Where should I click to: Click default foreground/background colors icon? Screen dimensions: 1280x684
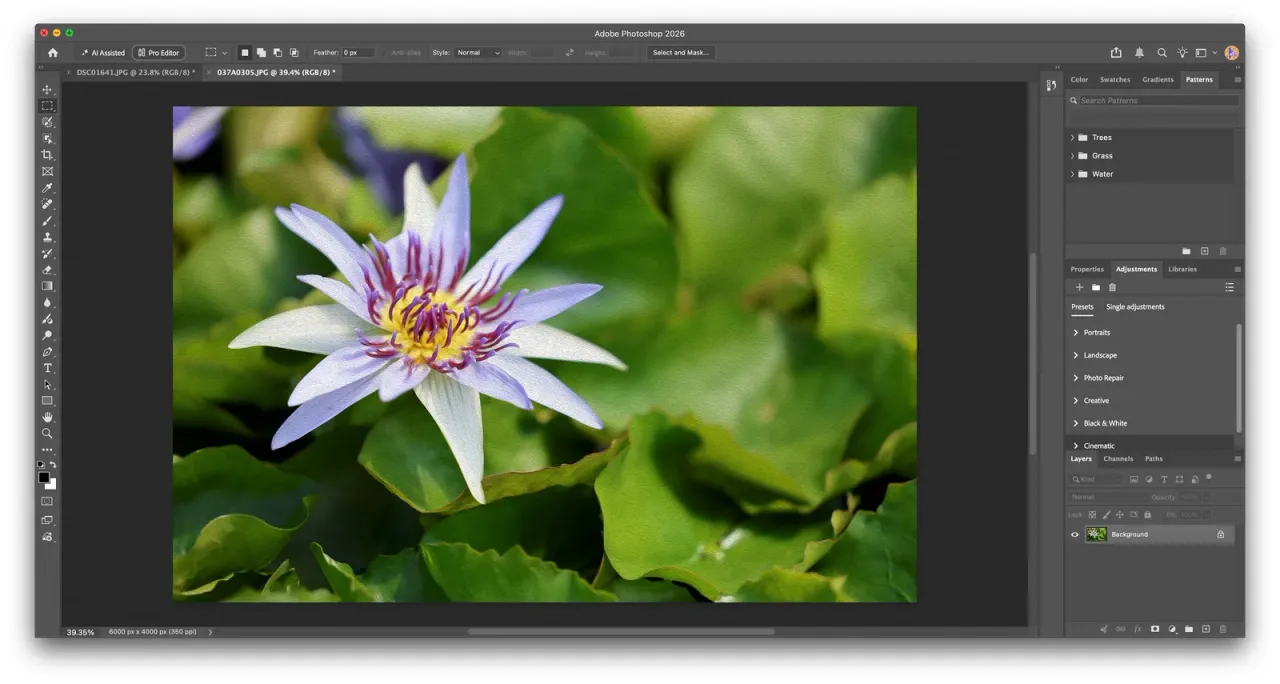[x=41, y=465]
